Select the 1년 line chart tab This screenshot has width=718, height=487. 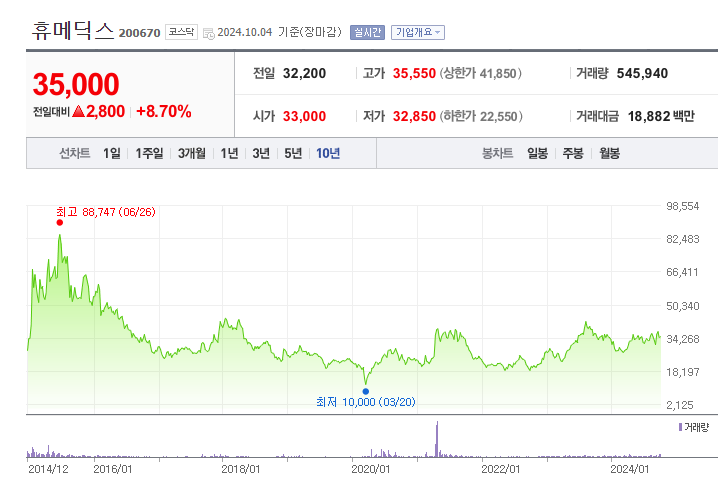(x=229, y=153)
